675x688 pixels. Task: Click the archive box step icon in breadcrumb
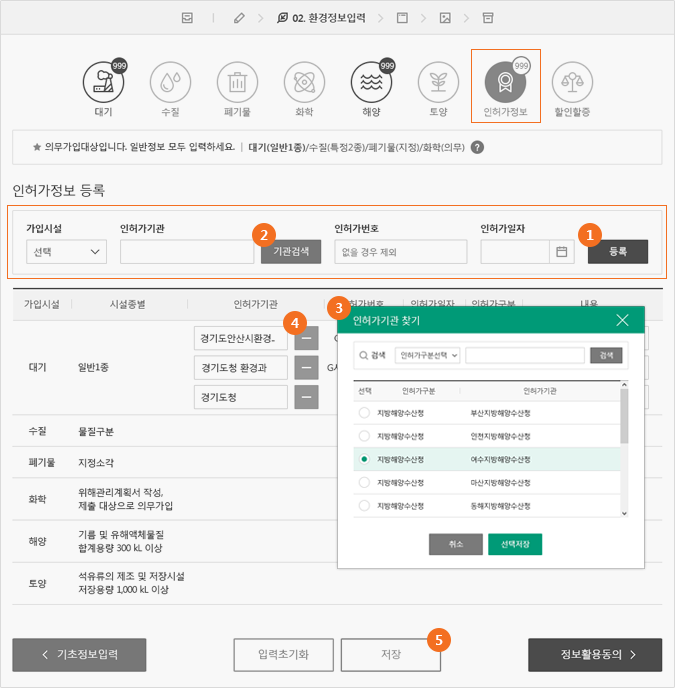[488, 18]
